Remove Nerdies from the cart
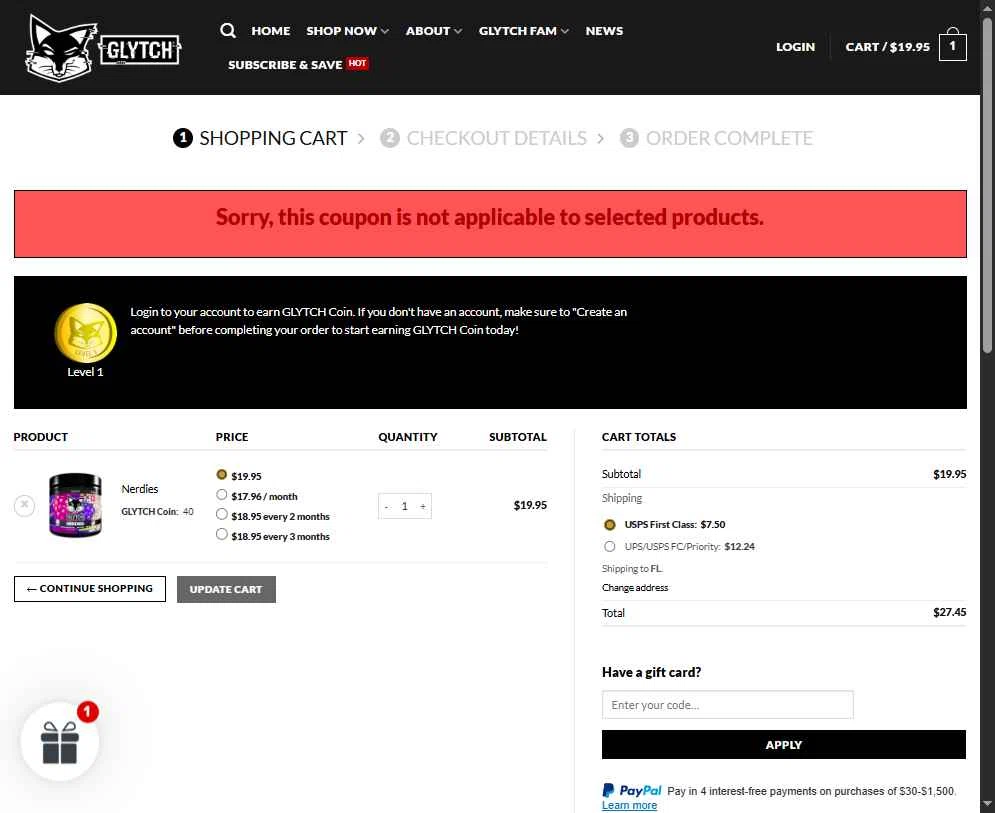The image size is (995, 813). click(24, 505)
